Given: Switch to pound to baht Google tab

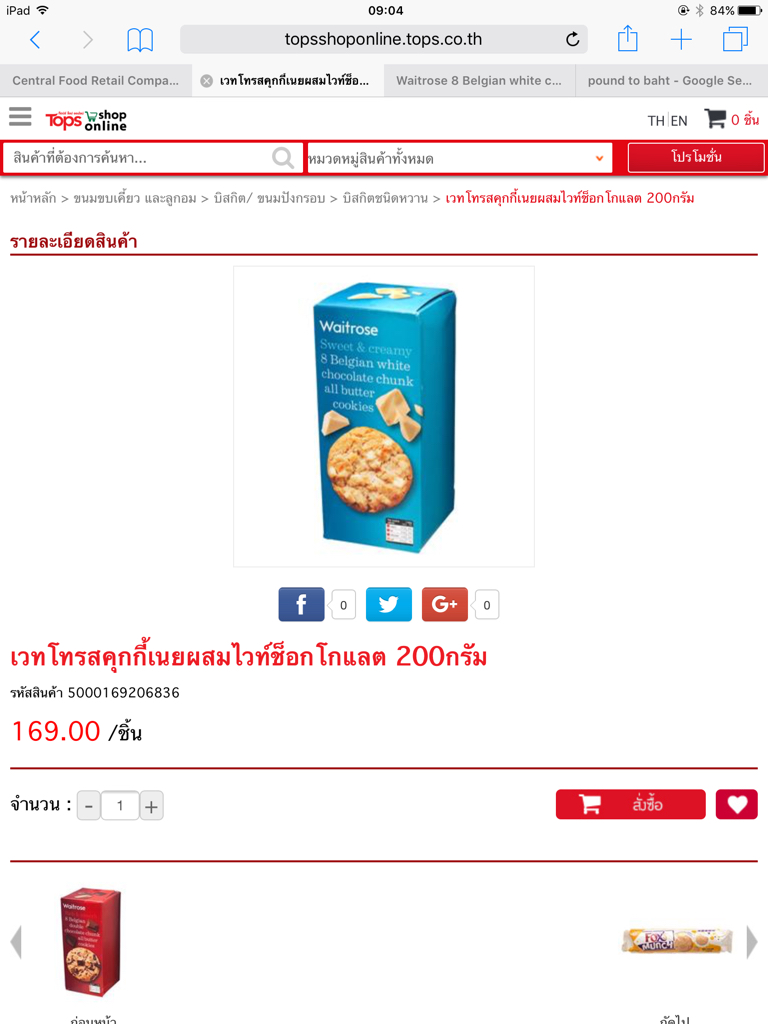Looking at the screenshot, I should coord(671,81).
